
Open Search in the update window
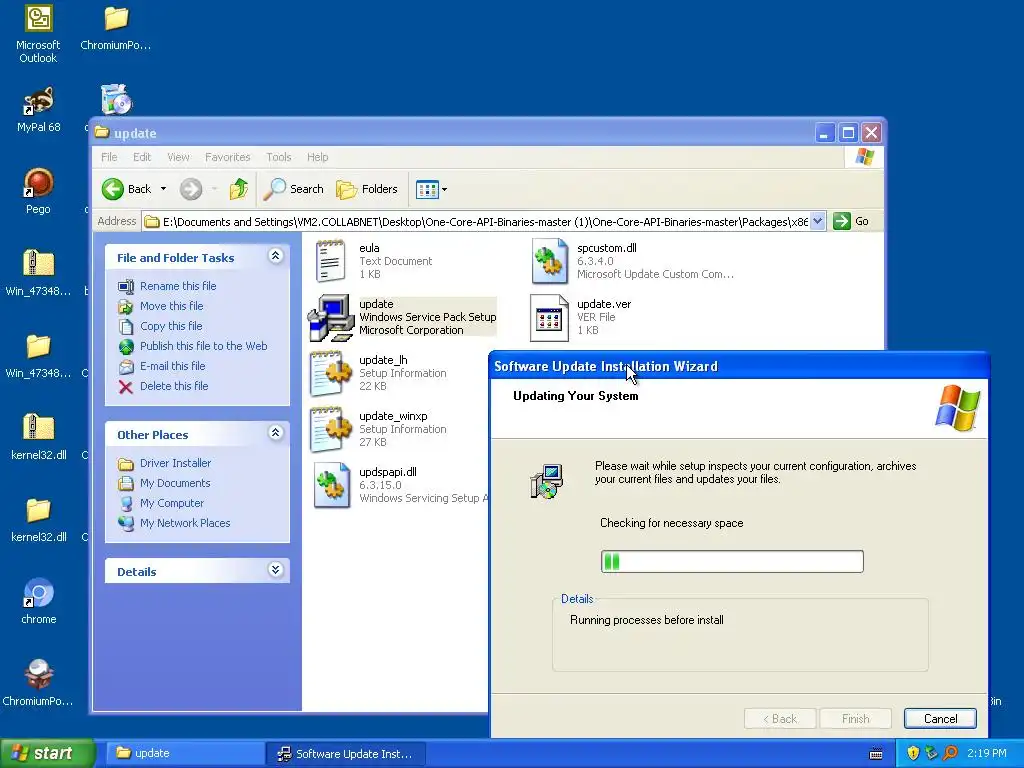pyautogui.click(x=293, y=189)
